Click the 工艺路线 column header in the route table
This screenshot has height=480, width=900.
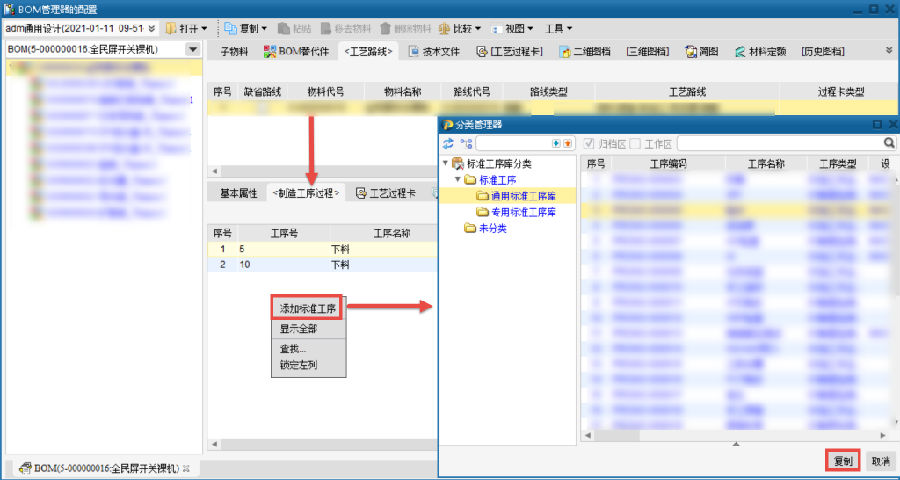tap(687, 91)
